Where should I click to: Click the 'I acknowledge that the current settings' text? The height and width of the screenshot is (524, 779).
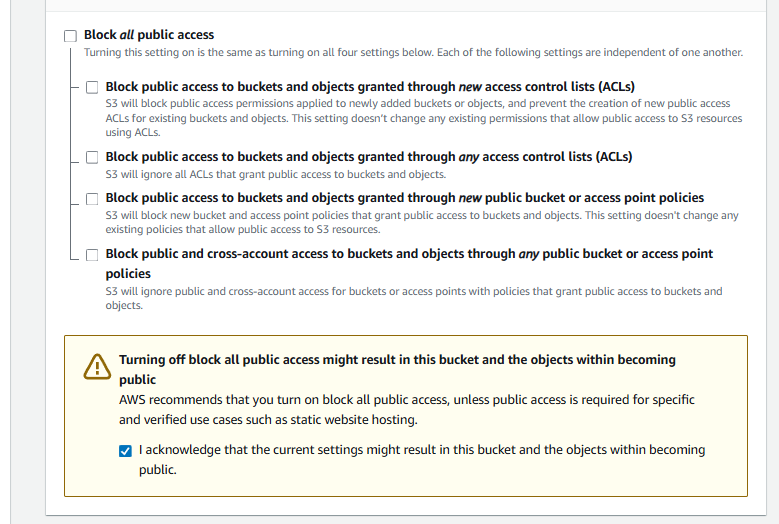point(421,450)
